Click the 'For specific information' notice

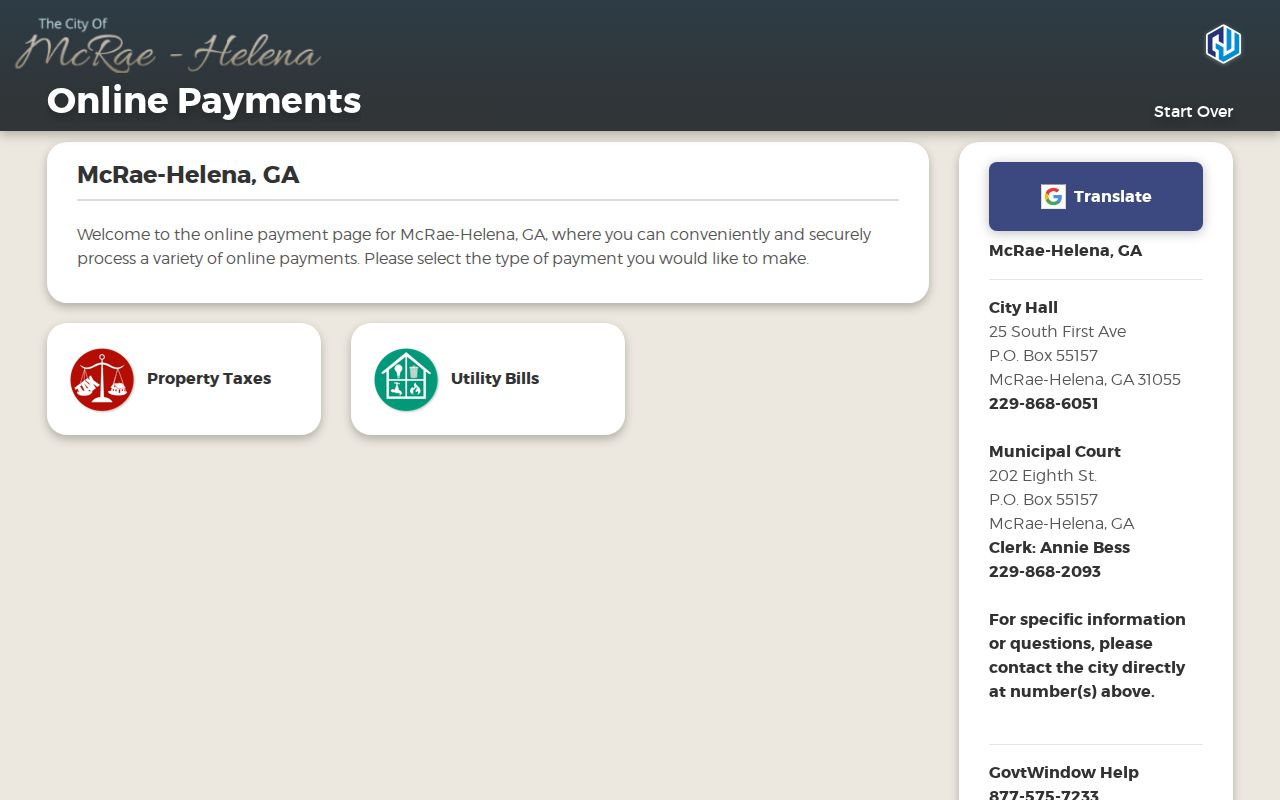pos(1087,655)
